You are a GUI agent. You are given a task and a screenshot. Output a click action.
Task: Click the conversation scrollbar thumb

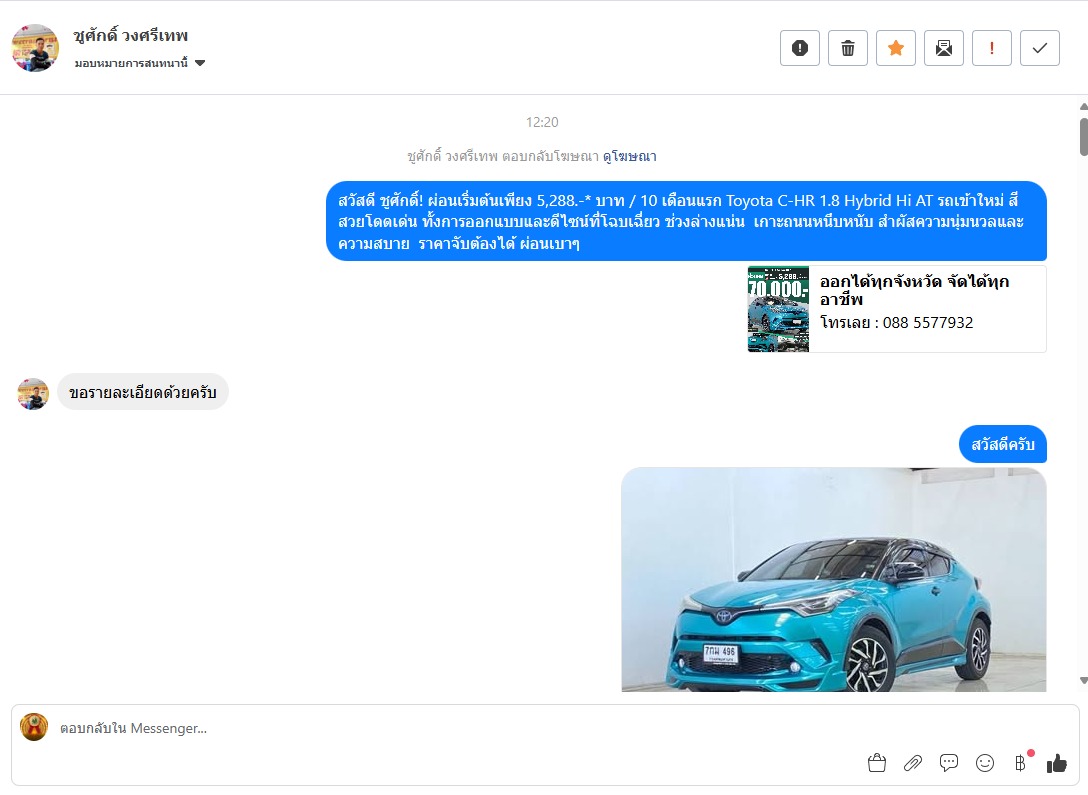click(1083, 137)
